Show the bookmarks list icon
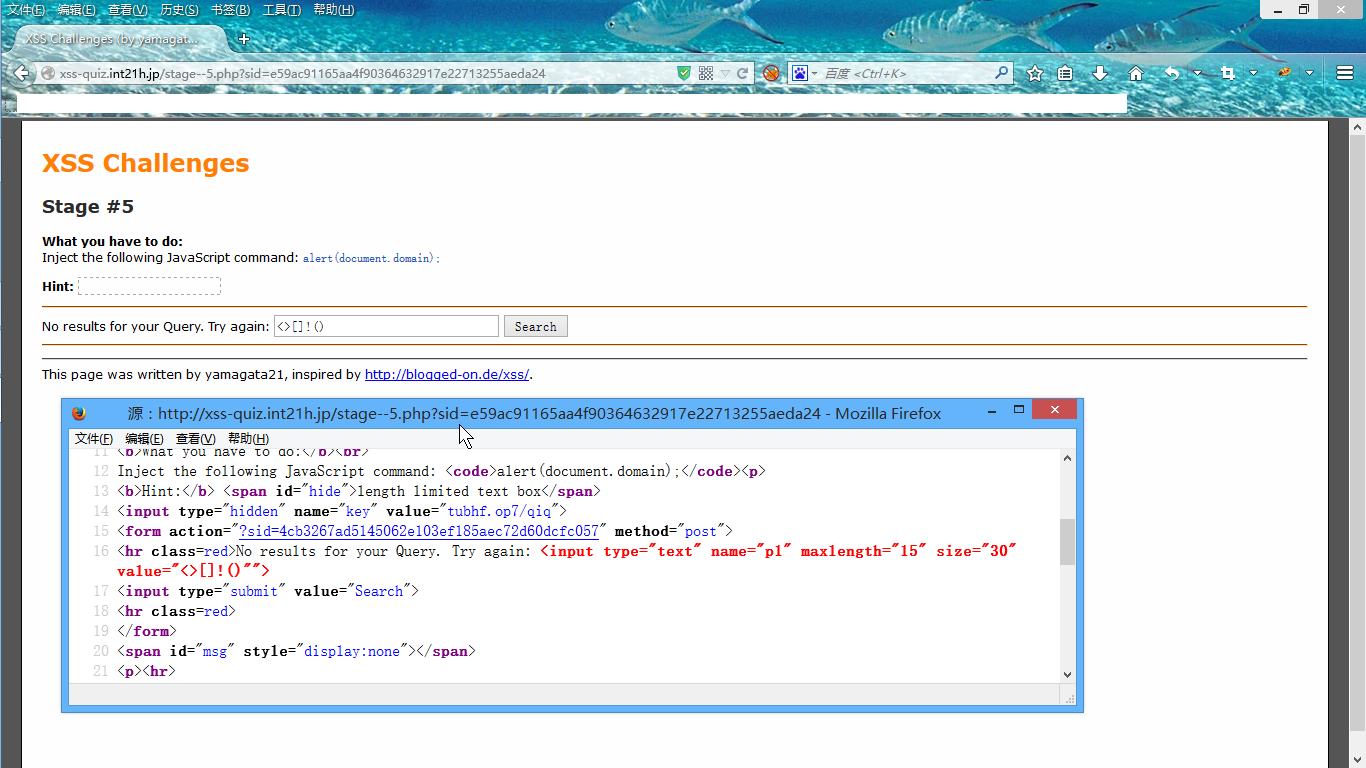 tap(1066, 73)
